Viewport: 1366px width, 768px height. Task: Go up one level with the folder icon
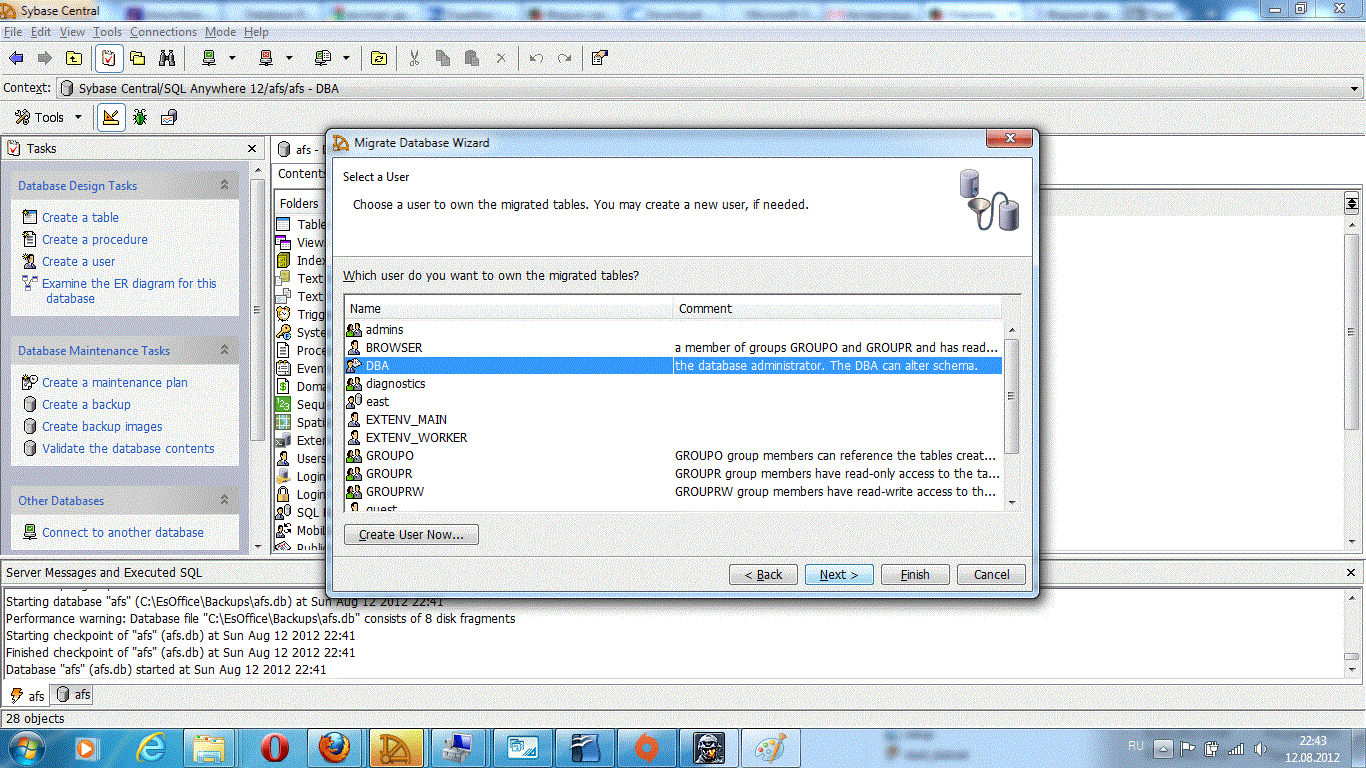(74, 58)
